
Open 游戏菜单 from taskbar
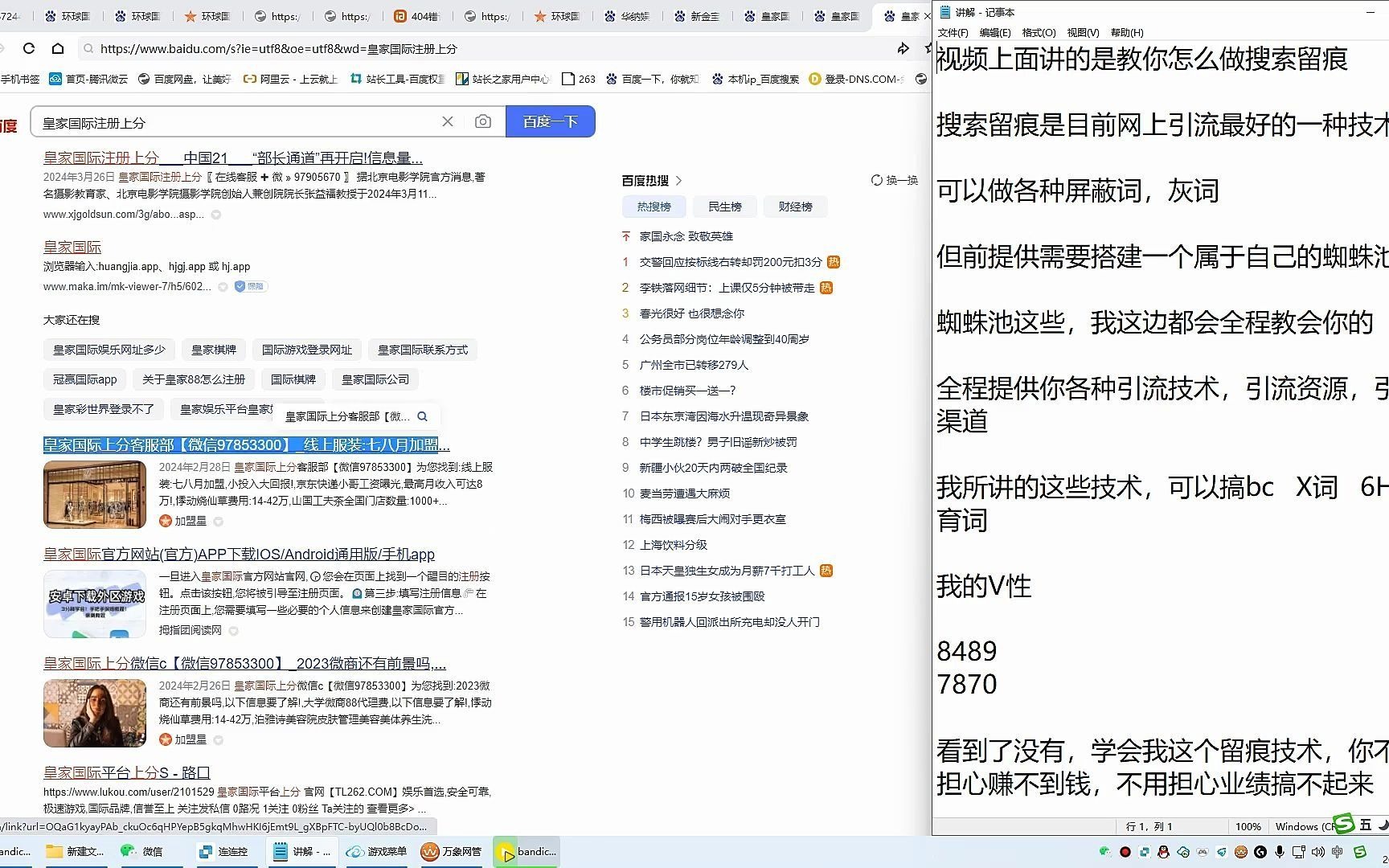pyautogui.click(x=377, y=851)
